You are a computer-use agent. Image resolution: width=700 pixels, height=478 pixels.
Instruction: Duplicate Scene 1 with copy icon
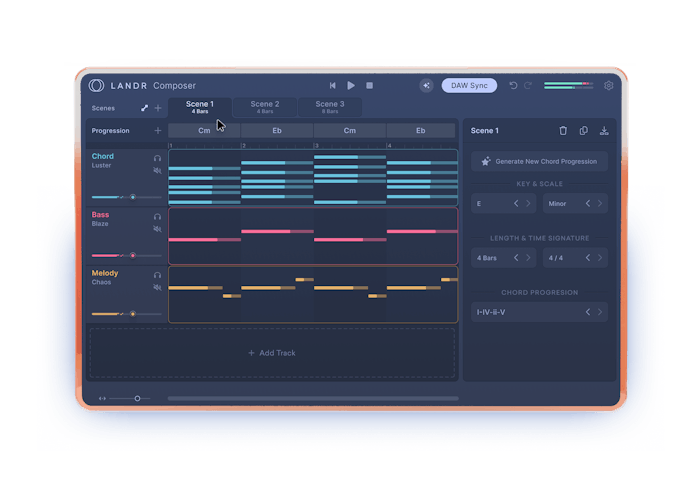click(x=583, y=130)
